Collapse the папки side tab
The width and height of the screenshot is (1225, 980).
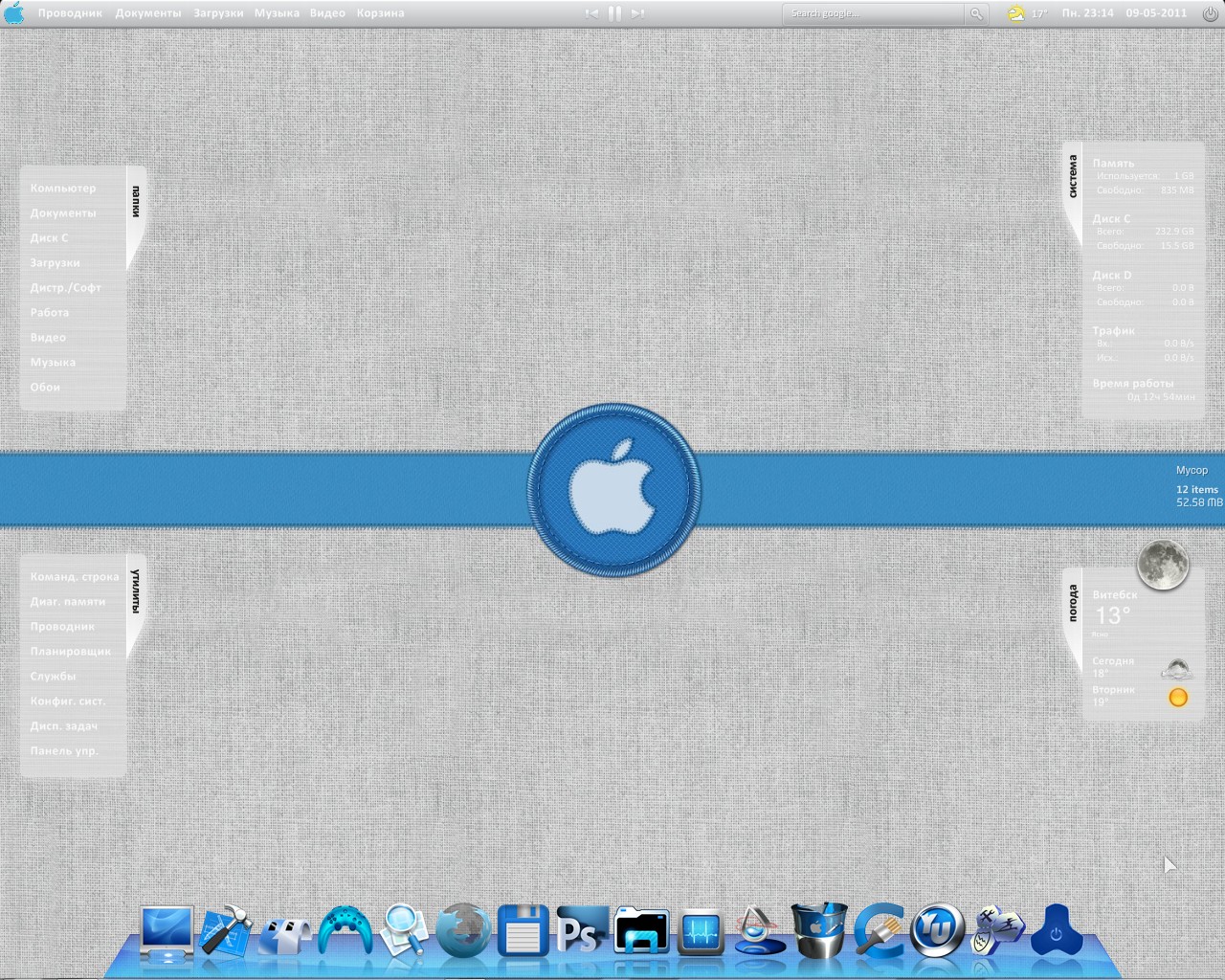136,203
